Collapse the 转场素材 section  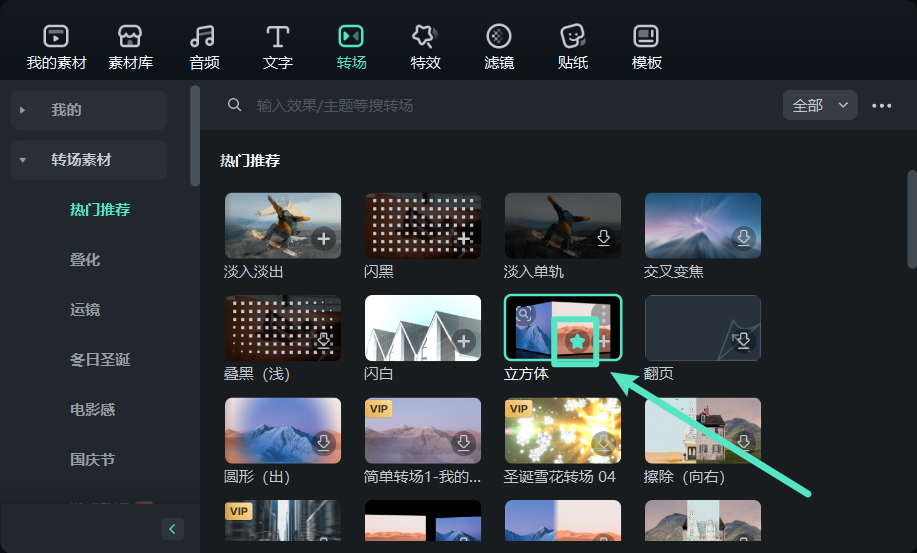click(89, 160)
